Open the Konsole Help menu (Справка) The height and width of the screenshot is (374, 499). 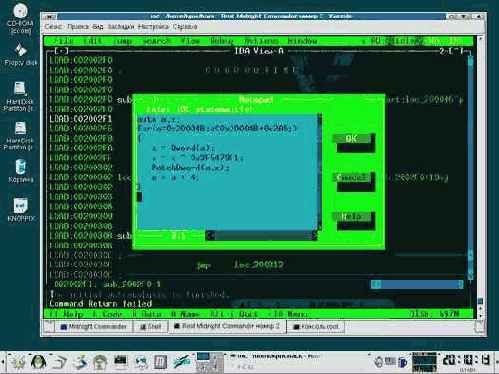tap(185, 27)
